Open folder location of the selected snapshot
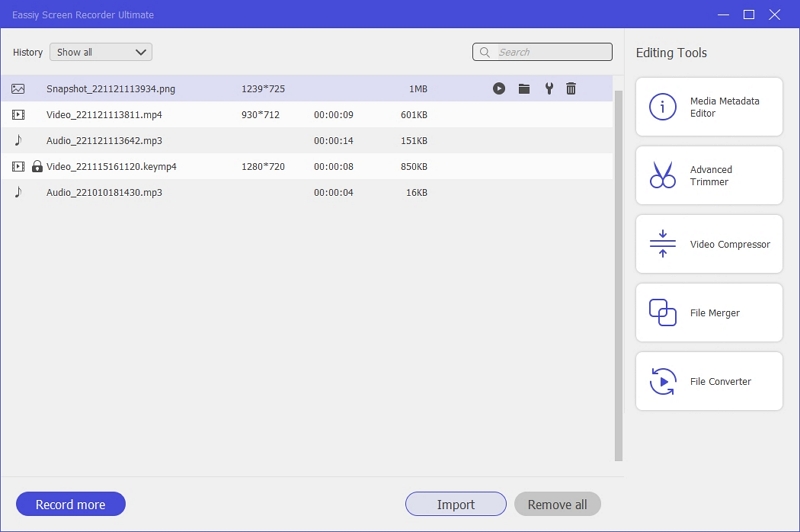The image size is (800, 532). pos(524,89)
